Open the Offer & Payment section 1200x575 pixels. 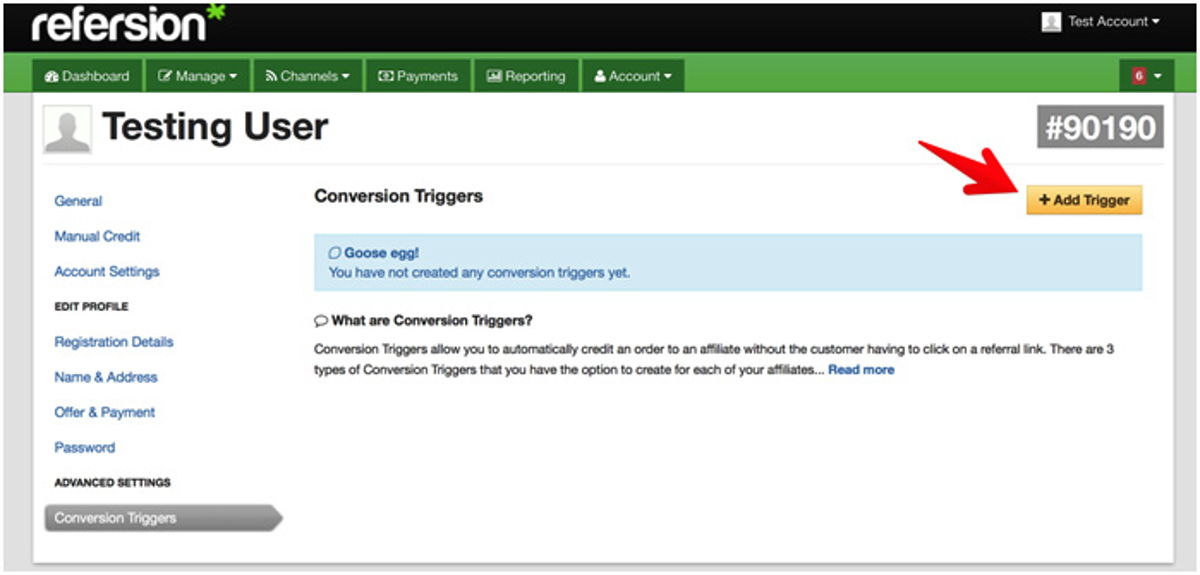click(105, 412)
